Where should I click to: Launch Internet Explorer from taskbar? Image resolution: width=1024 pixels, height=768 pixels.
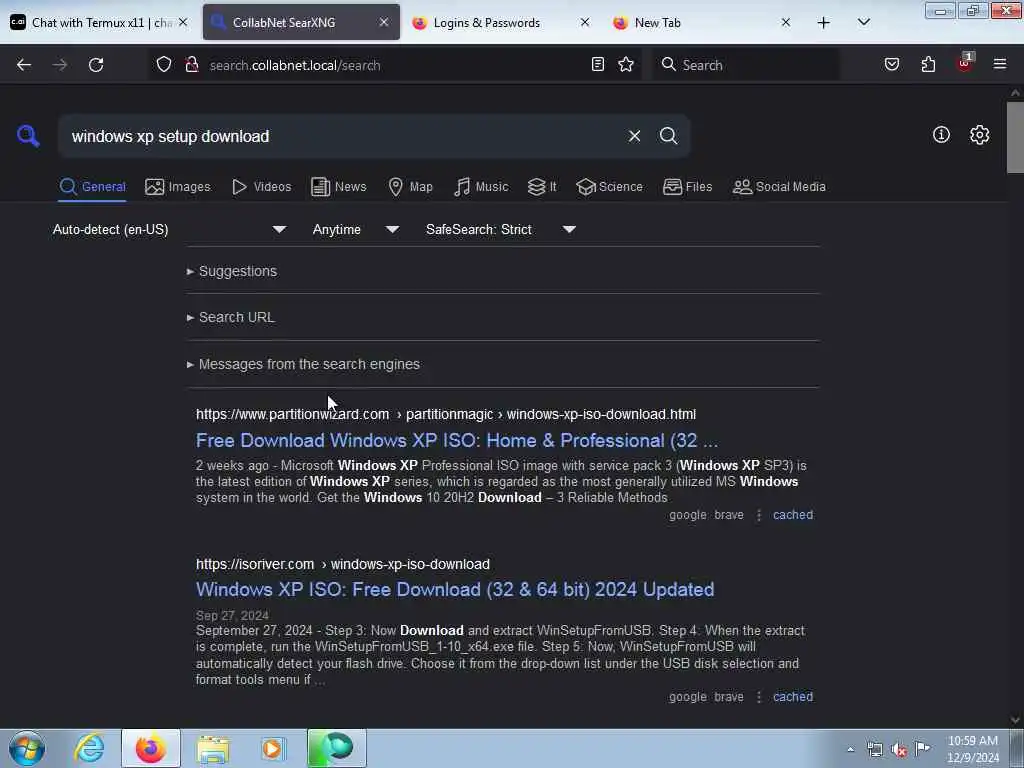tap(89, 748)
